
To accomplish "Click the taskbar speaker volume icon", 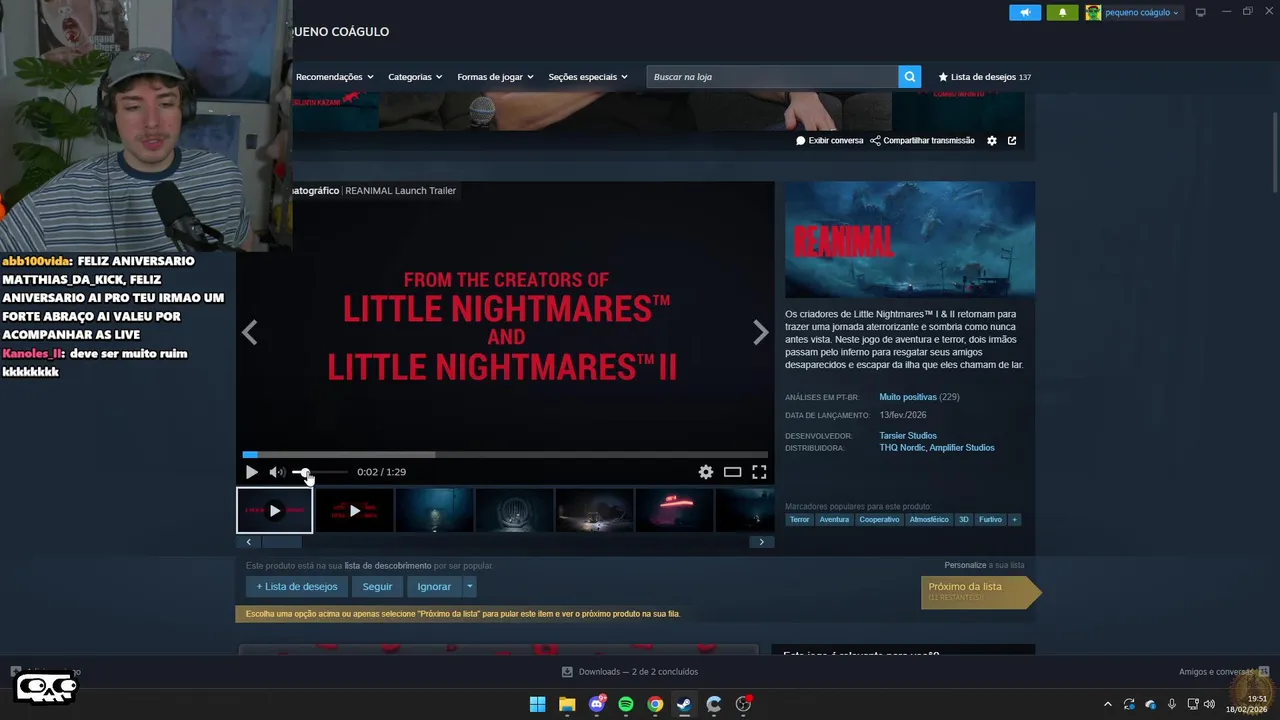I will (1209, 704).
